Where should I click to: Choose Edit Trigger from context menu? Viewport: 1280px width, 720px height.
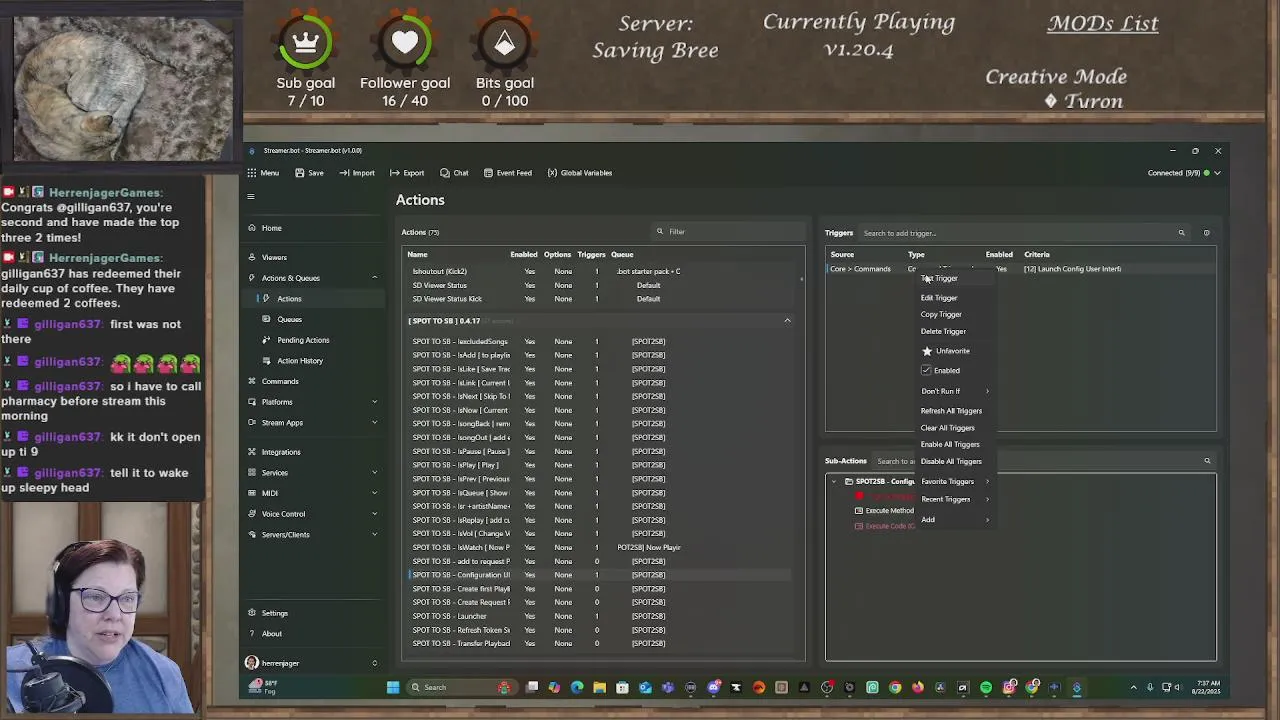(x=939, y=298)
